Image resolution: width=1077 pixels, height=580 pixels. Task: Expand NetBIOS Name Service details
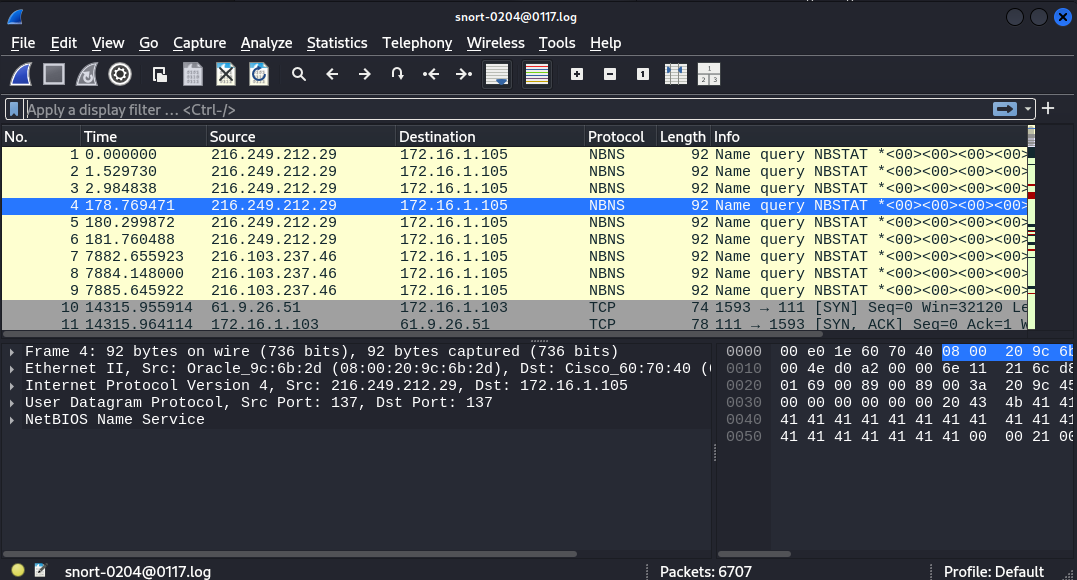tap(12, 420)
